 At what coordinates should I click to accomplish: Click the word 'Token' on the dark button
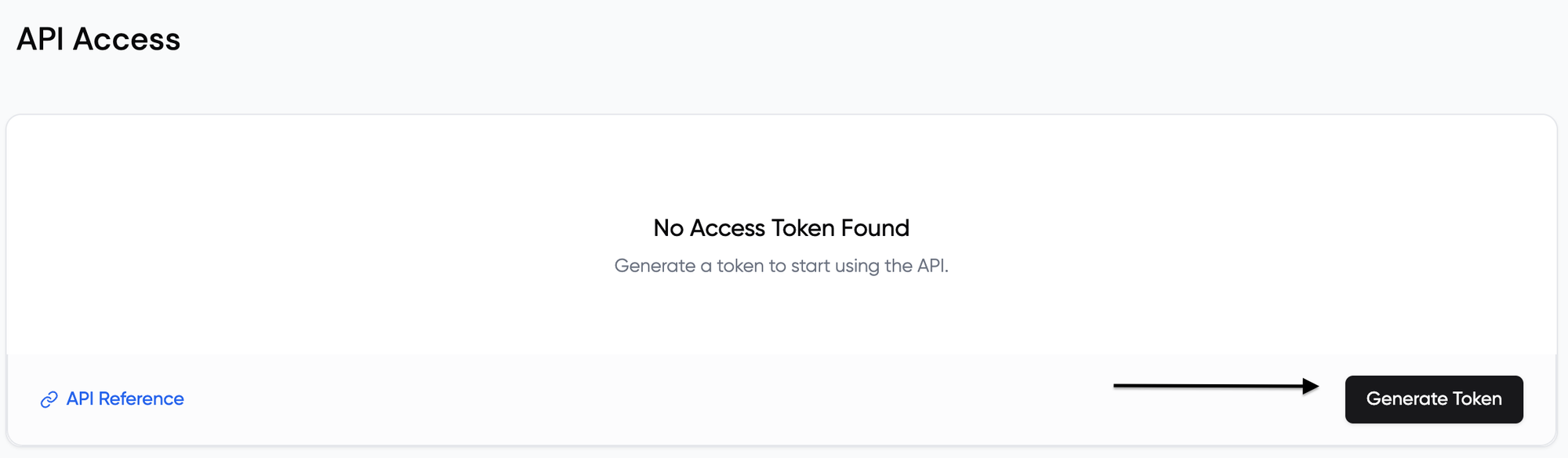tap(1477, 399)
